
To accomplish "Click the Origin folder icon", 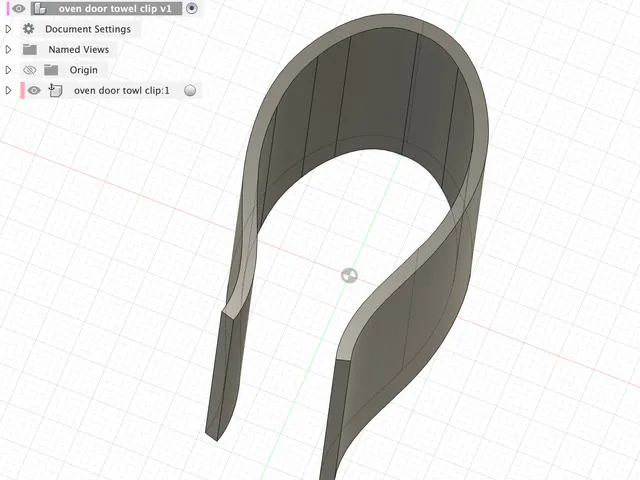I will point(51,70).
